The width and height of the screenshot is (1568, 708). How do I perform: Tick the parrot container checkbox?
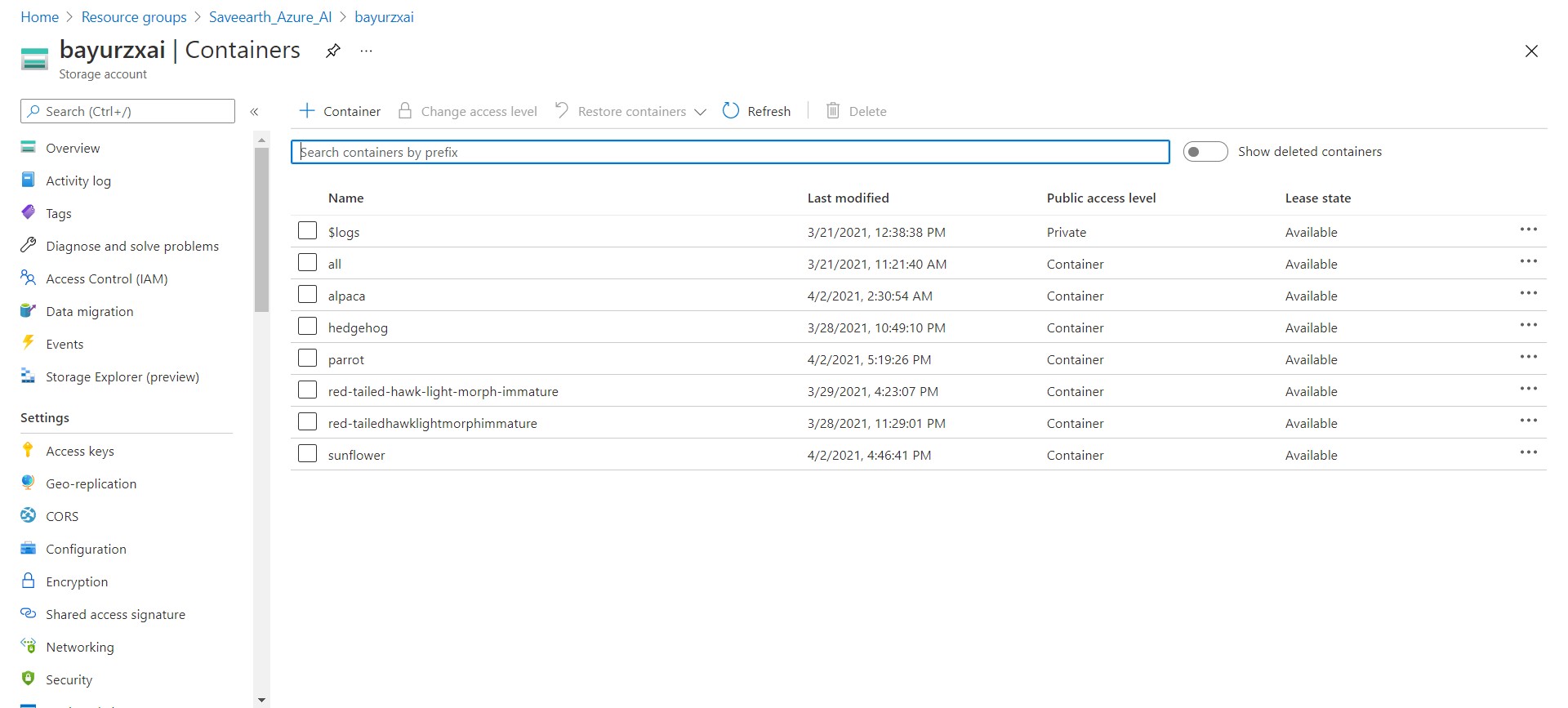[307, 358]
